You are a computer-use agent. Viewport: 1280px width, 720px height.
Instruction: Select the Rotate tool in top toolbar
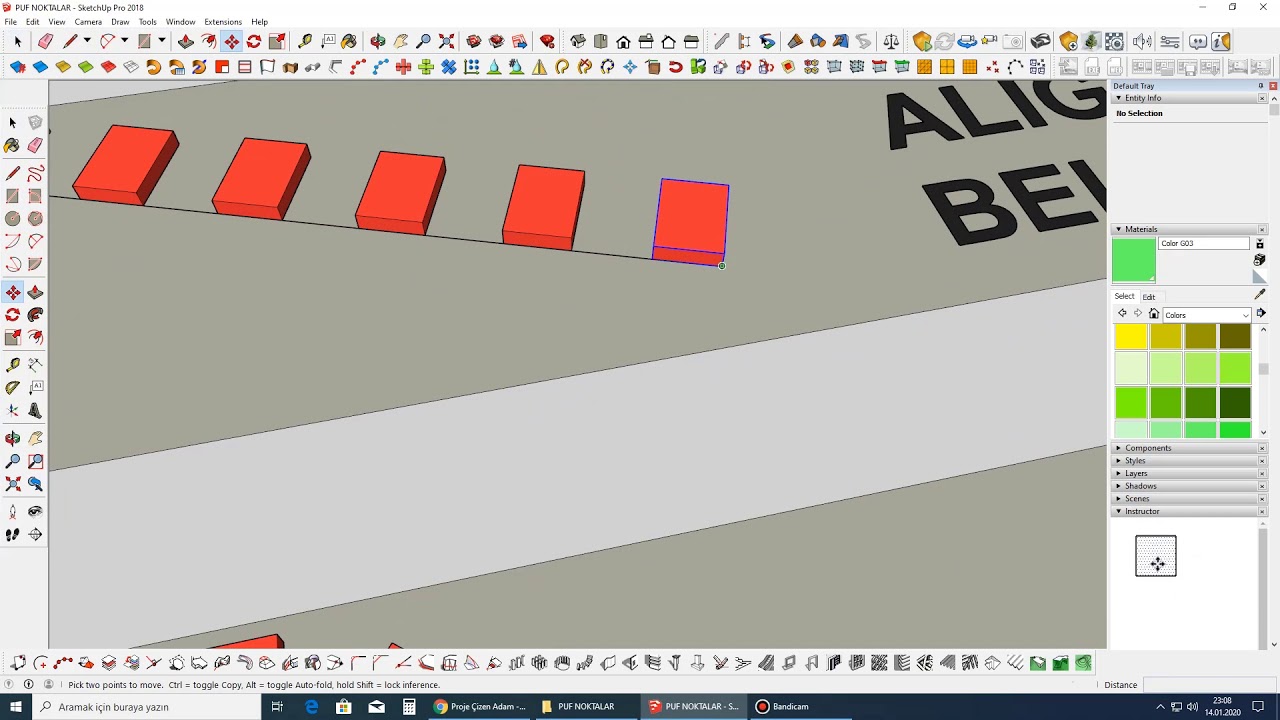click(x=254, y=41)
